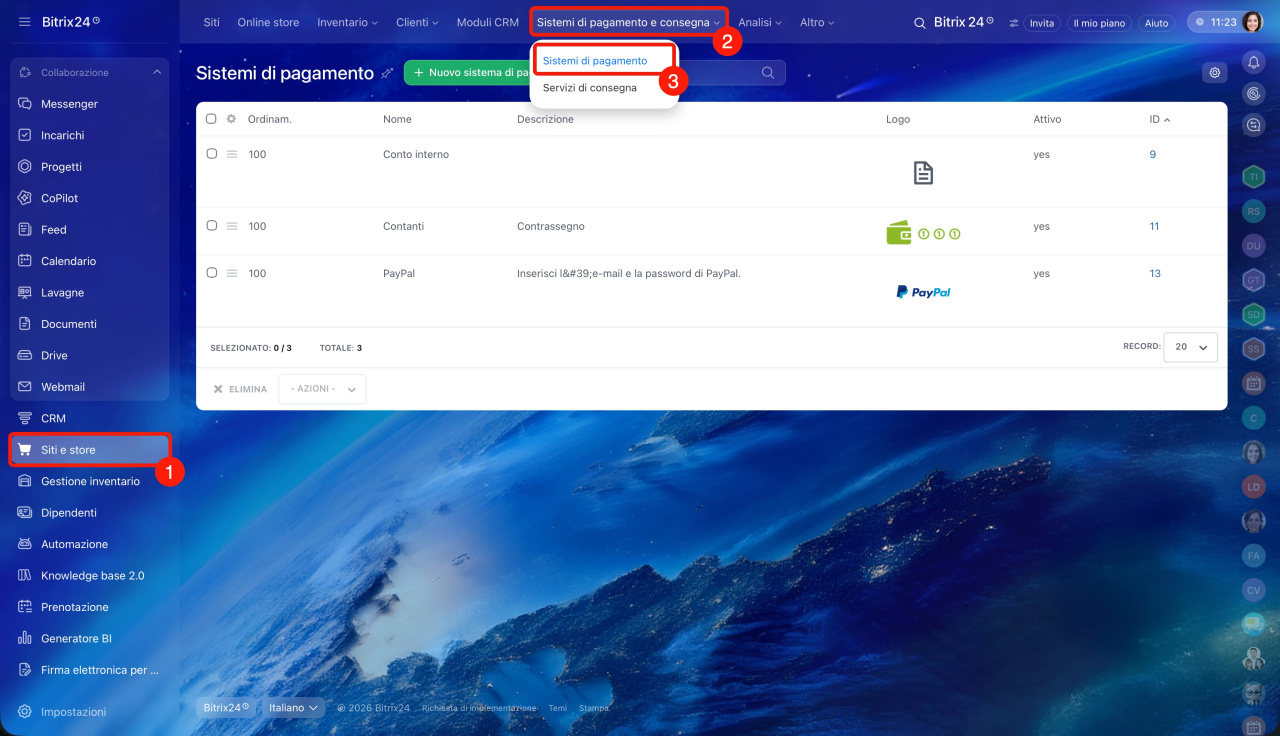This screenshot has width=1280, height=736.
Task: Open the Azioni dropdown below table
Action: click(322, 389)
